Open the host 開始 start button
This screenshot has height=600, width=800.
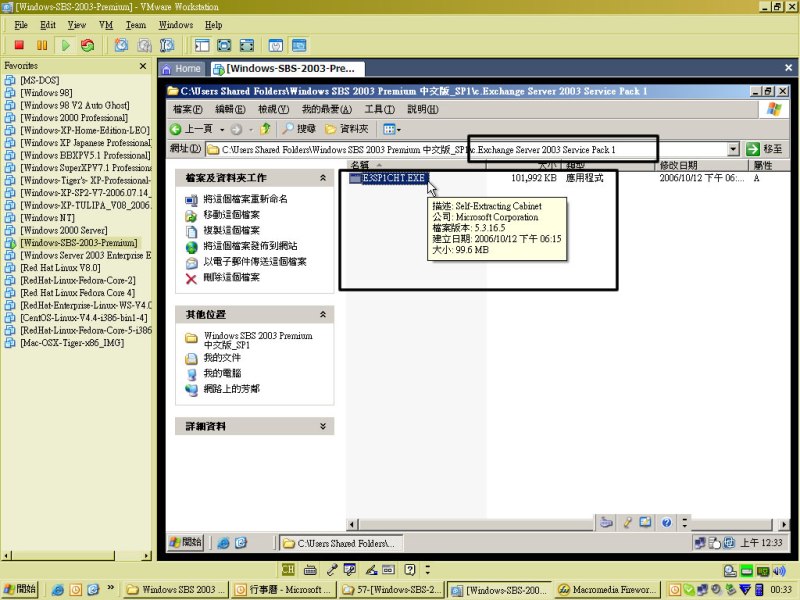20,589
